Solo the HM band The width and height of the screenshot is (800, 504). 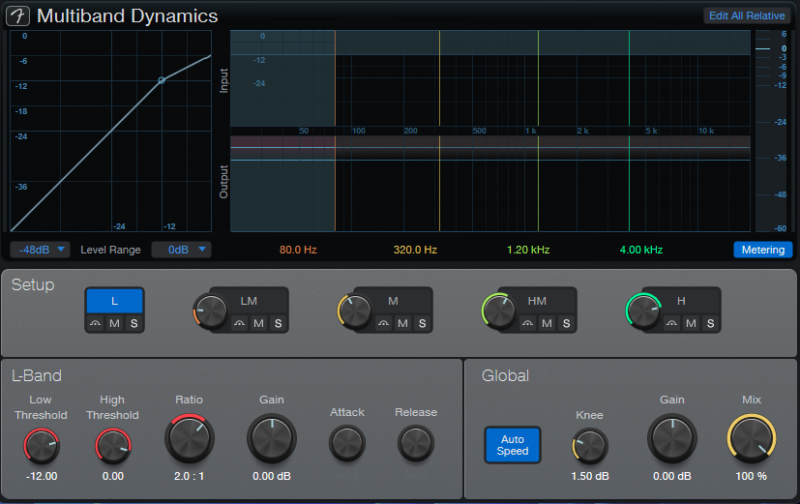566,323
